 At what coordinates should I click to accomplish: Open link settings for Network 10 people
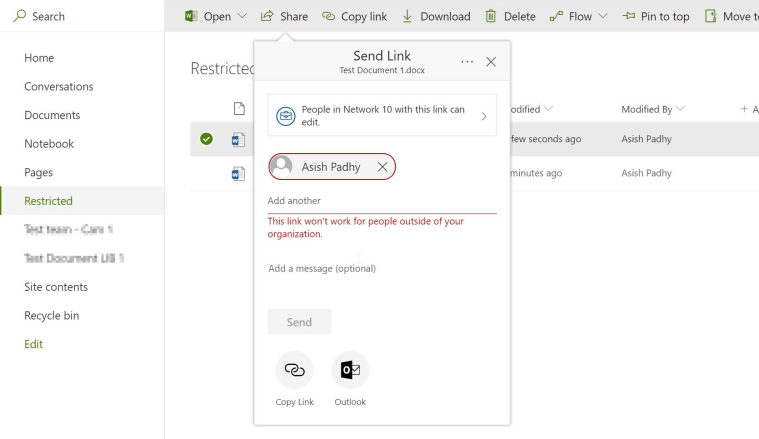tap(382, 116)
